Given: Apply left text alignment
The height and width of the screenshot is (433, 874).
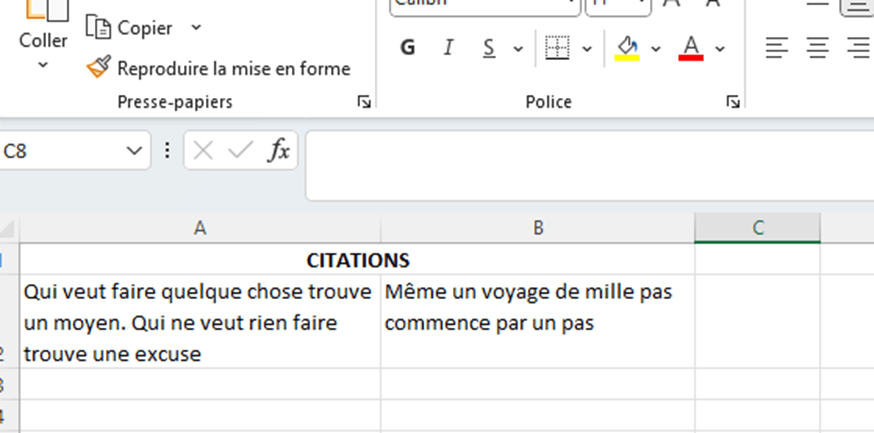Looking at the screenshot, I should click(777, 47).
